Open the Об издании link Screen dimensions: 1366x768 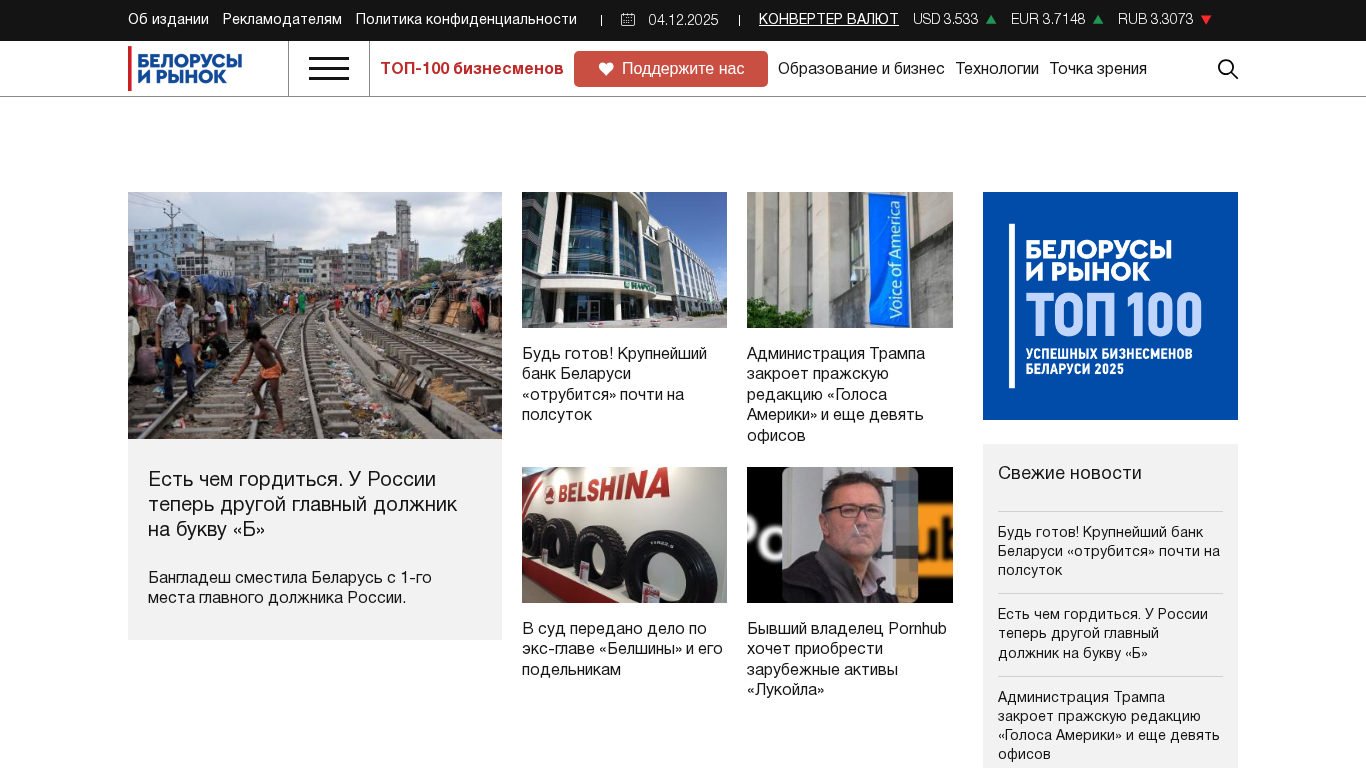pyautogui.click(x=168, y=19)
